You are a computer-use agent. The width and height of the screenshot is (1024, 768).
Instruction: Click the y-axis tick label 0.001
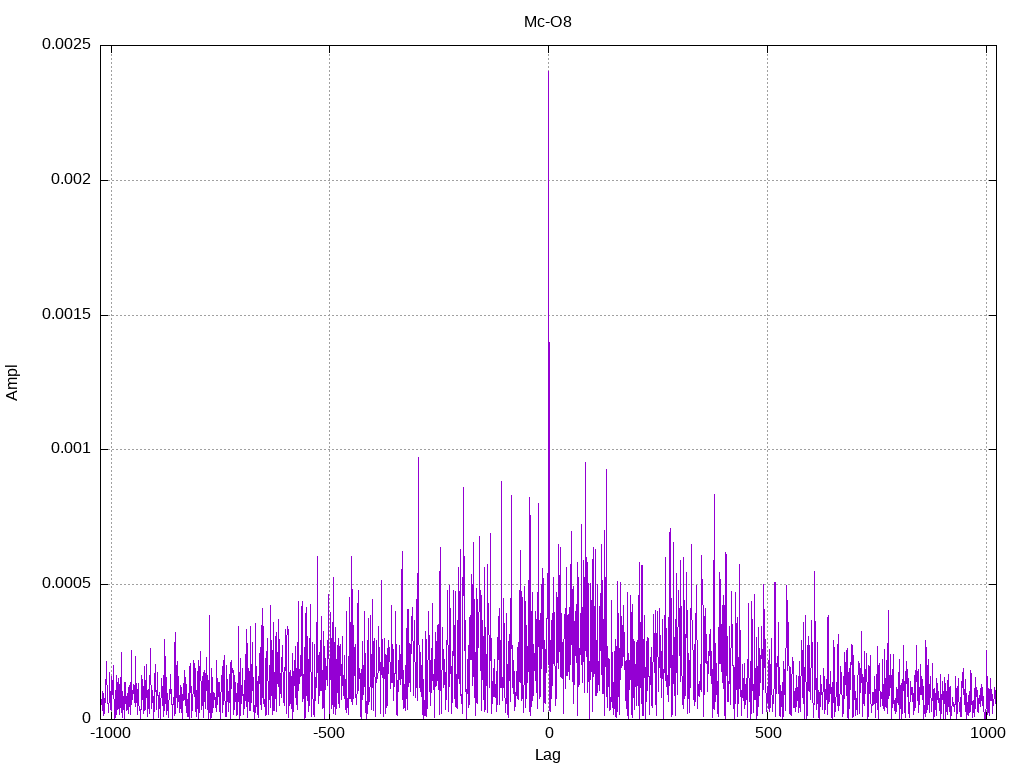[x=71, y=448]
